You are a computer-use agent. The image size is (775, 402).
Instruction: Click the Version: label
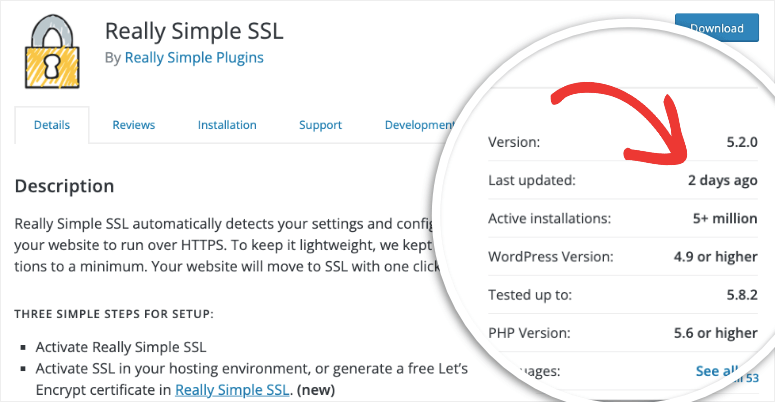[514, 142]
